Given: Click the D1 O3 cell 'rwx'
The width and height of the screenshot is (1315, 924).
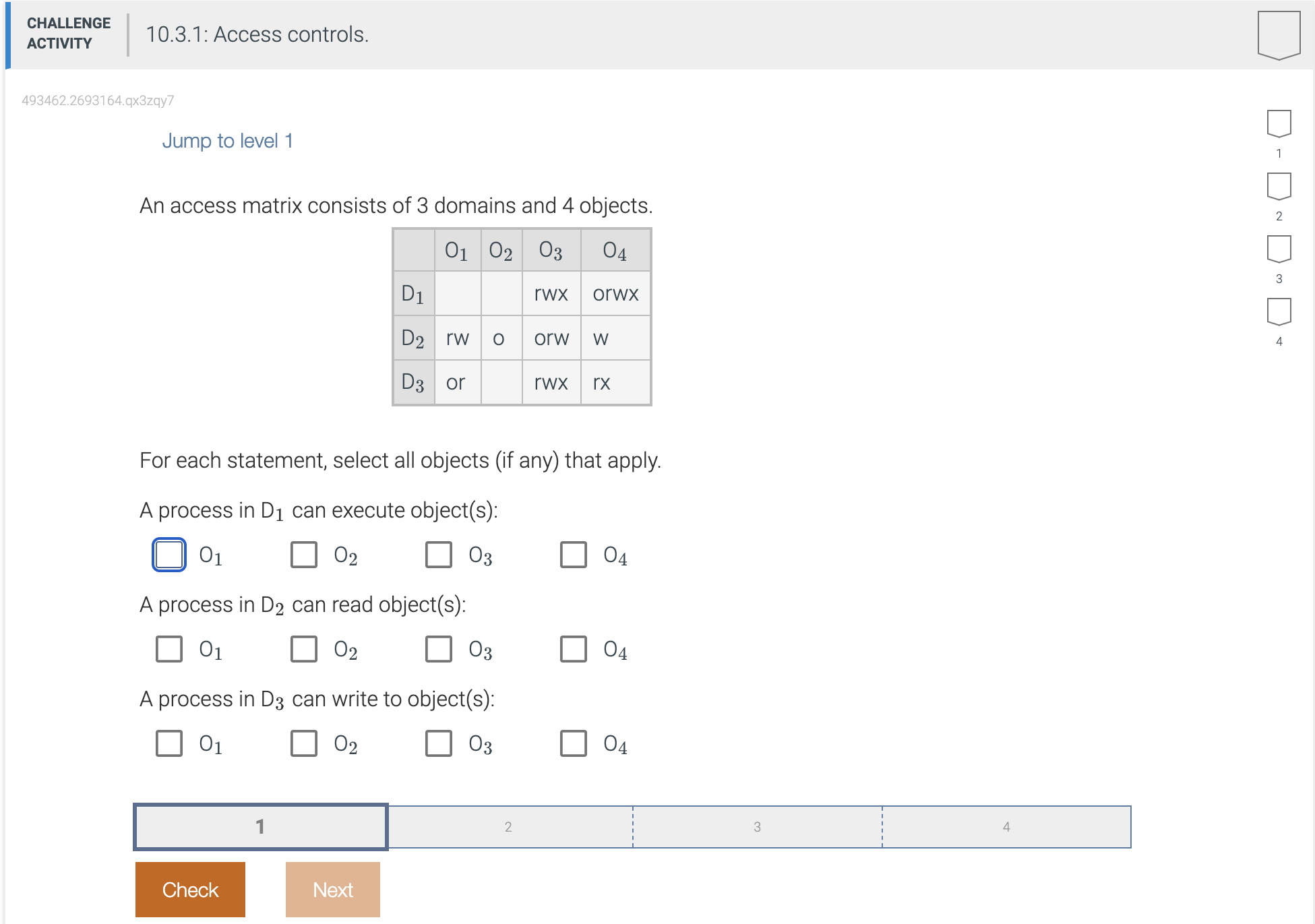Looking at the screenshot, I should pos(551,293).
